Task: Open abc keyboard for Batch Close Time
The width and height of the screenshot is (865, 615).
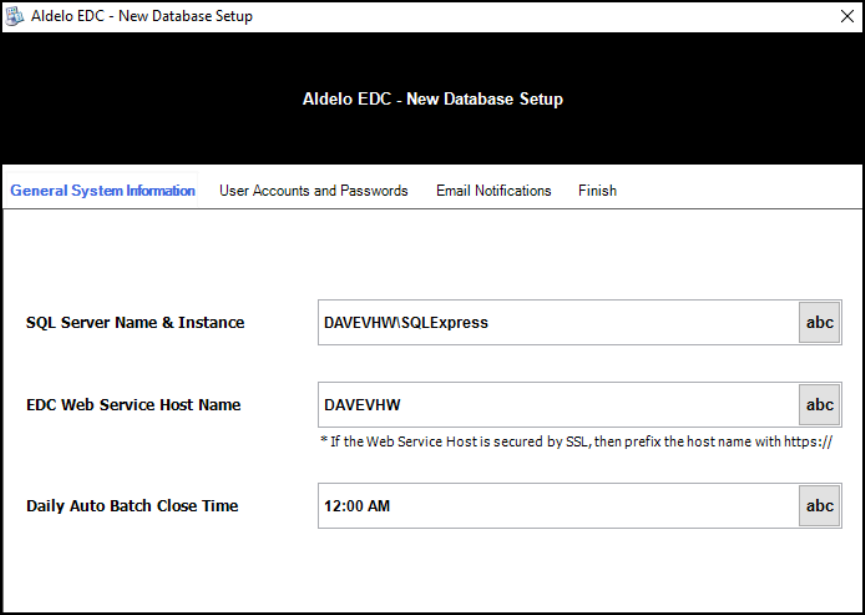Action: (820, 506)
